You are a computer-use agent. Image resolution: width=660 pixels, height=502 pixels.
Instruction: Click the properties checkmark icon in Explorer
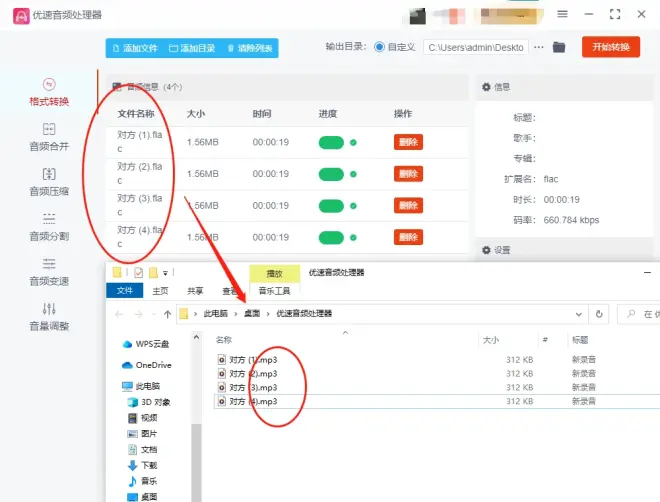pos(138,273)
